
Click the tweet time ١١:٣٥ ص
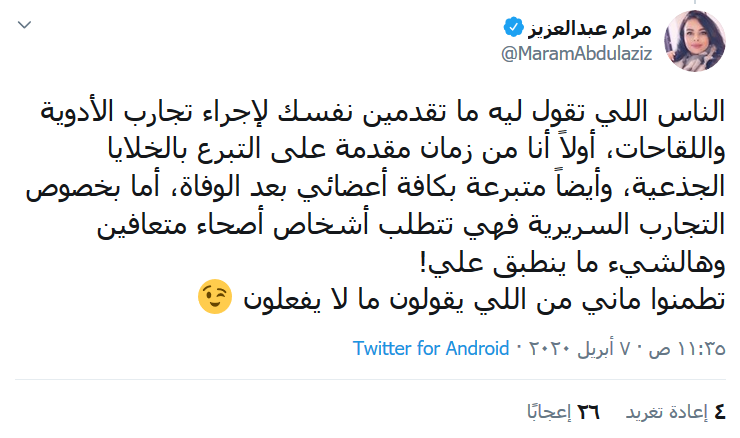click(x=689, y=350)
